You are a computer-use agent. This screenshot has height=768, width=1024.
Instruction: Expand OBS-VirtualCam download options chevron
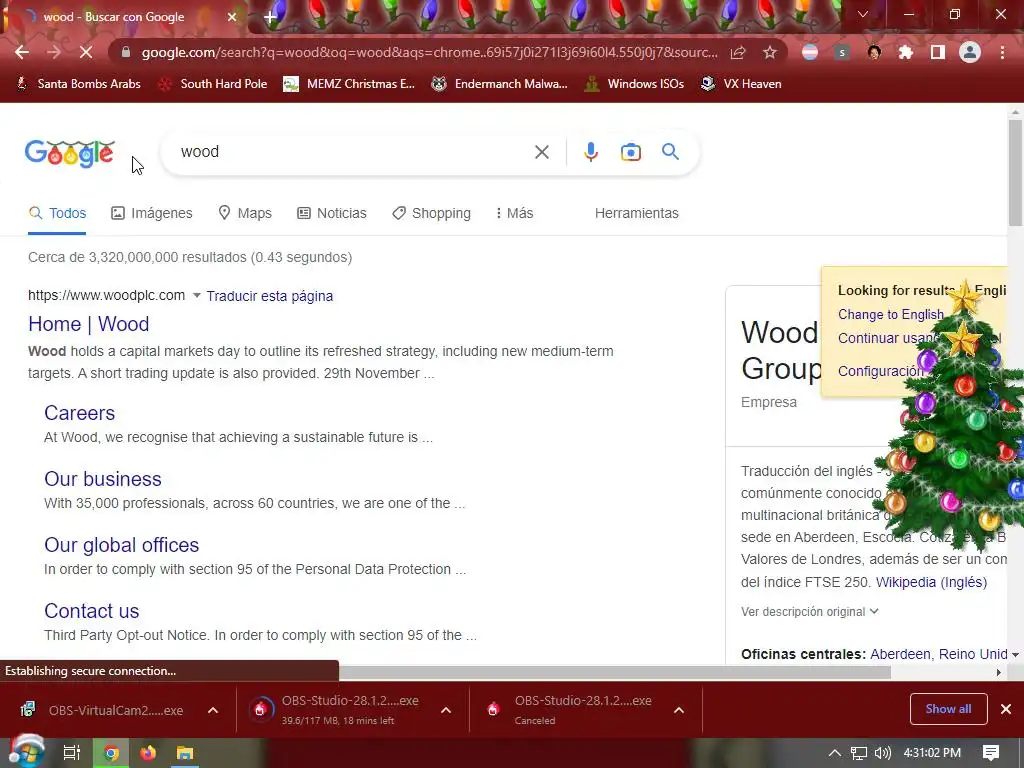point(213,711)
